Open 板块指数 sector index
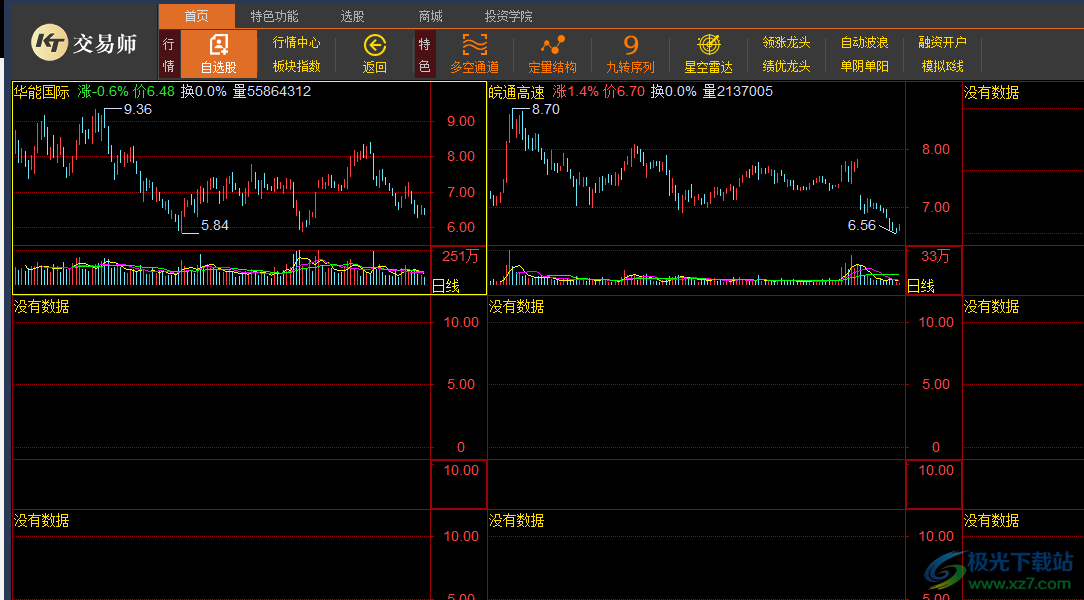The width and height of the screenshot is (1084, 600). click(297, 66)
